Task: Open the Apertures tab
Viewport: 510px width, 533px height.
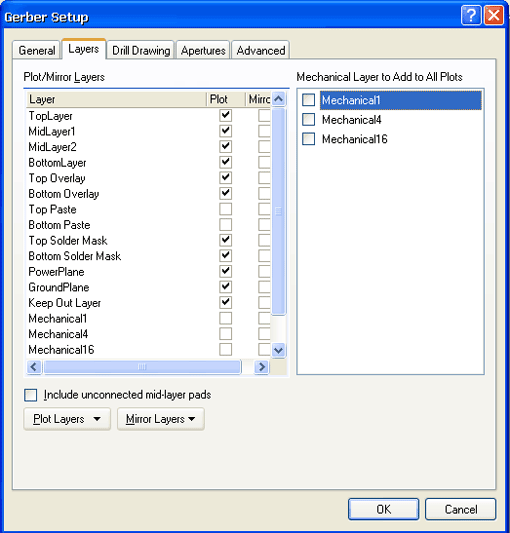Action: tap(203, 50)
